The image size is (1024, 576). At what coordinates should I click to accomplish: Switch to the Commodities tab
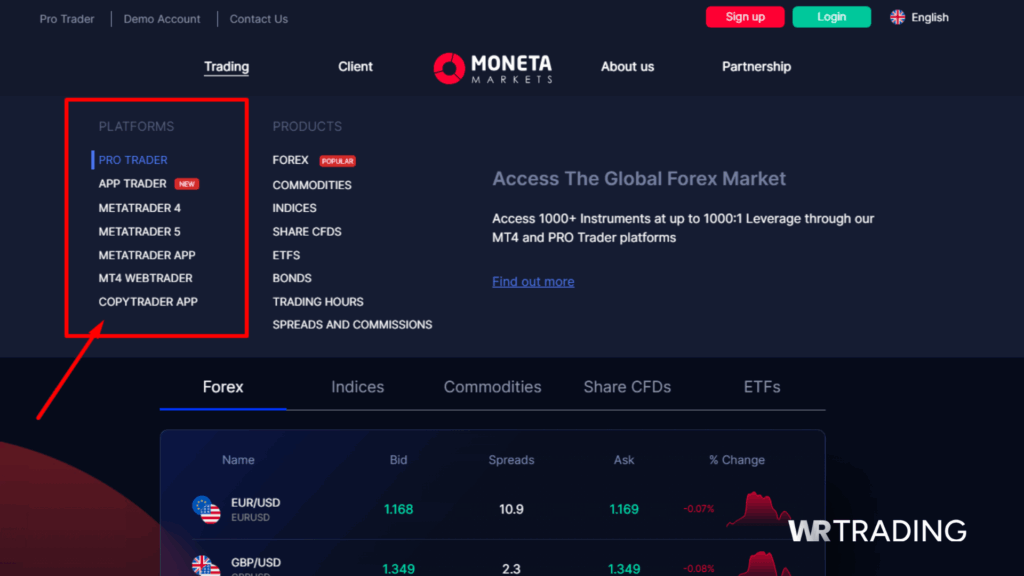tap(492, 387)
